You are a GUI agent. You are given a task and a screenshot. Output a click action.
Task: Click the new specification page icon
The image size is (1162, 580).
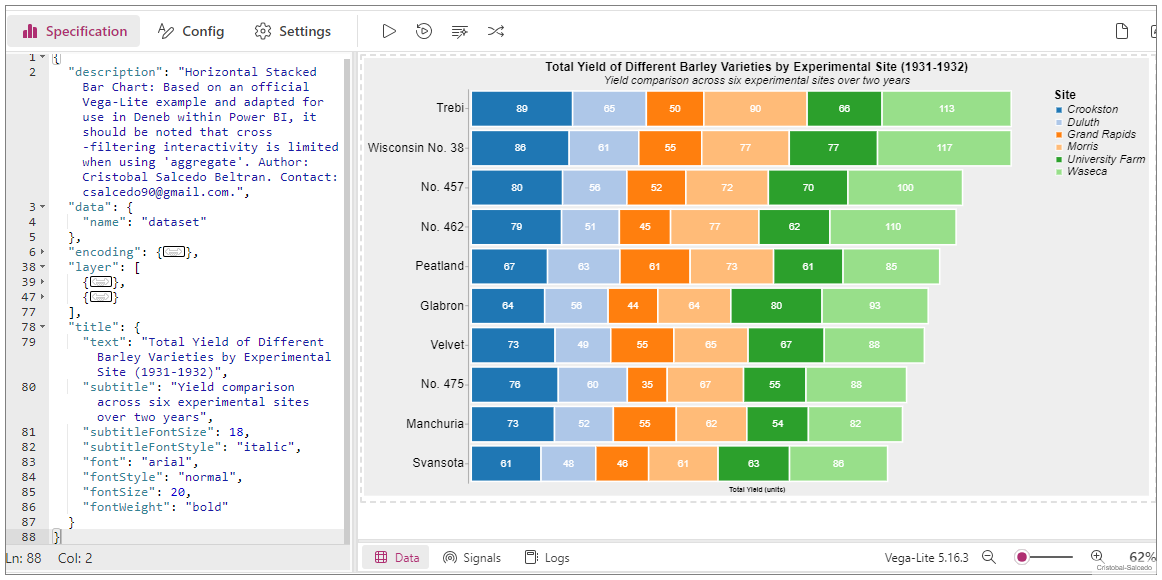[x=1122, y=31]
